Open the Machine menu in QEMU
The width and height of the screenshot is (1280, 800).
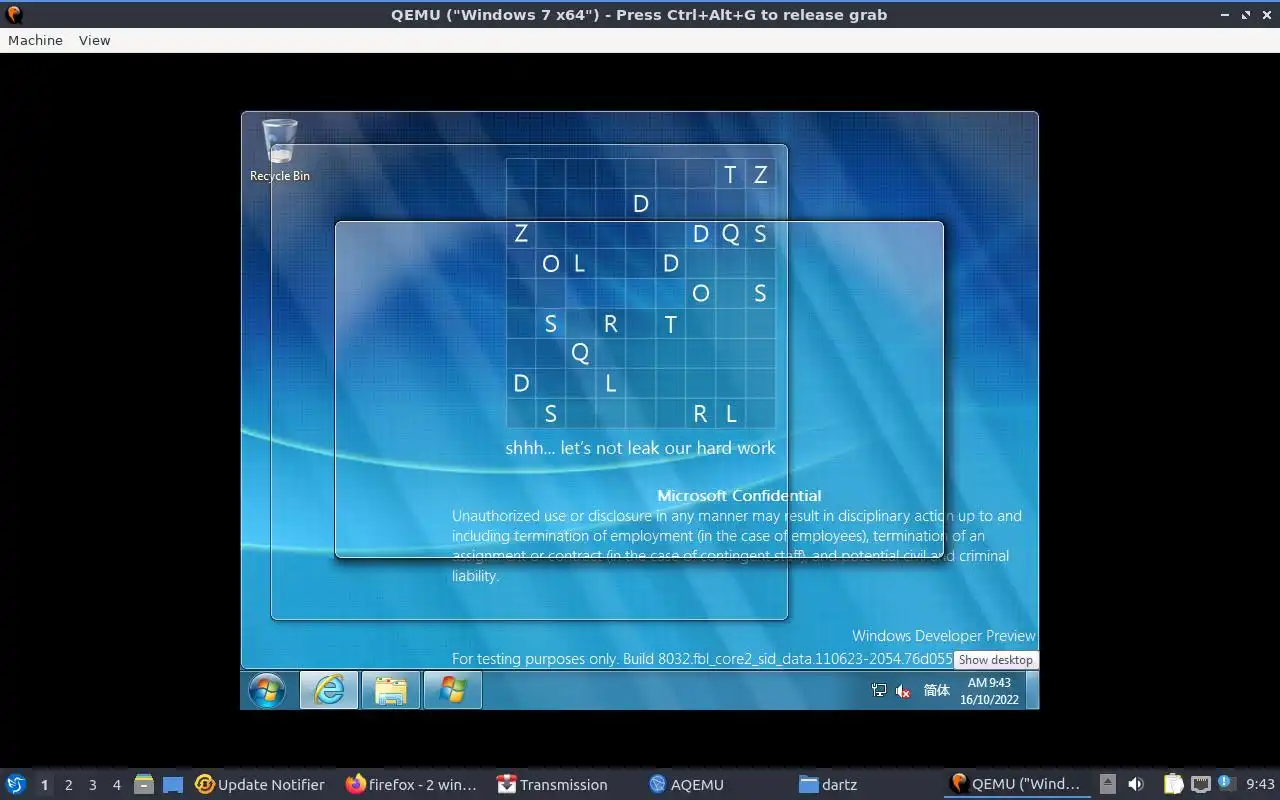pos(35,40)
